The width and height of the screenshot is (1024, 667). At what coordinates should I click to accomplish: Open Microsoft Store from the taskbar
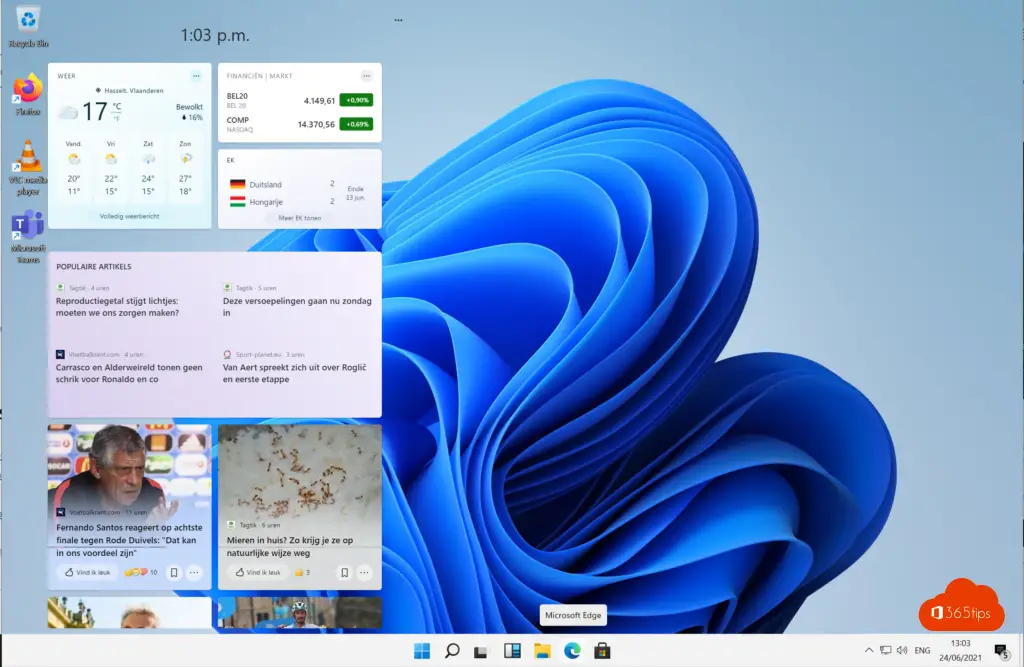pos(602,651)
